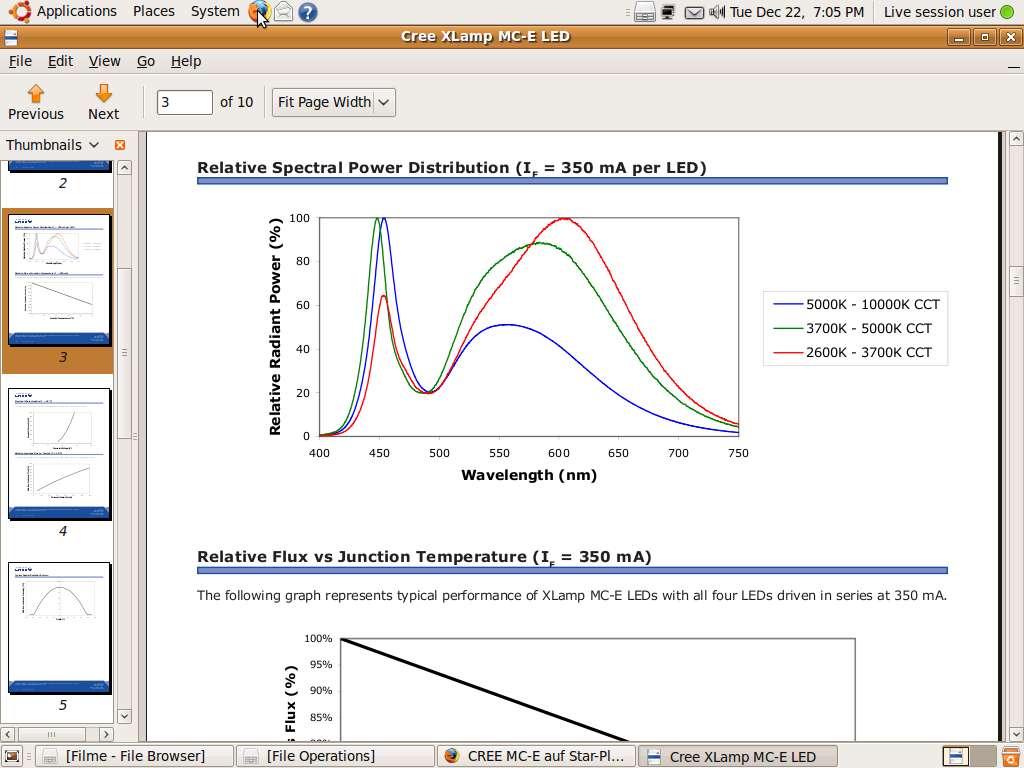Open the Fit Page Width zoom dropdown
Screen dimensions: 1024x768
point(334,103)
